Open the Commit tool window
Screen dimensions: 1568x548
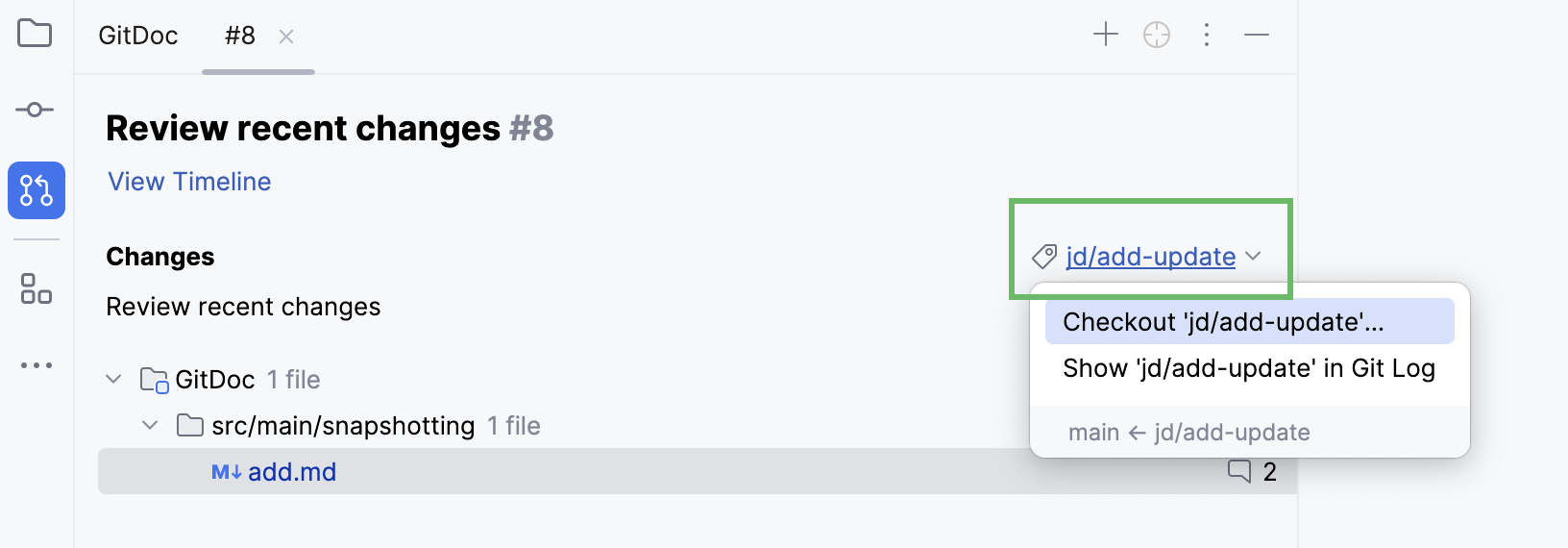35,110
